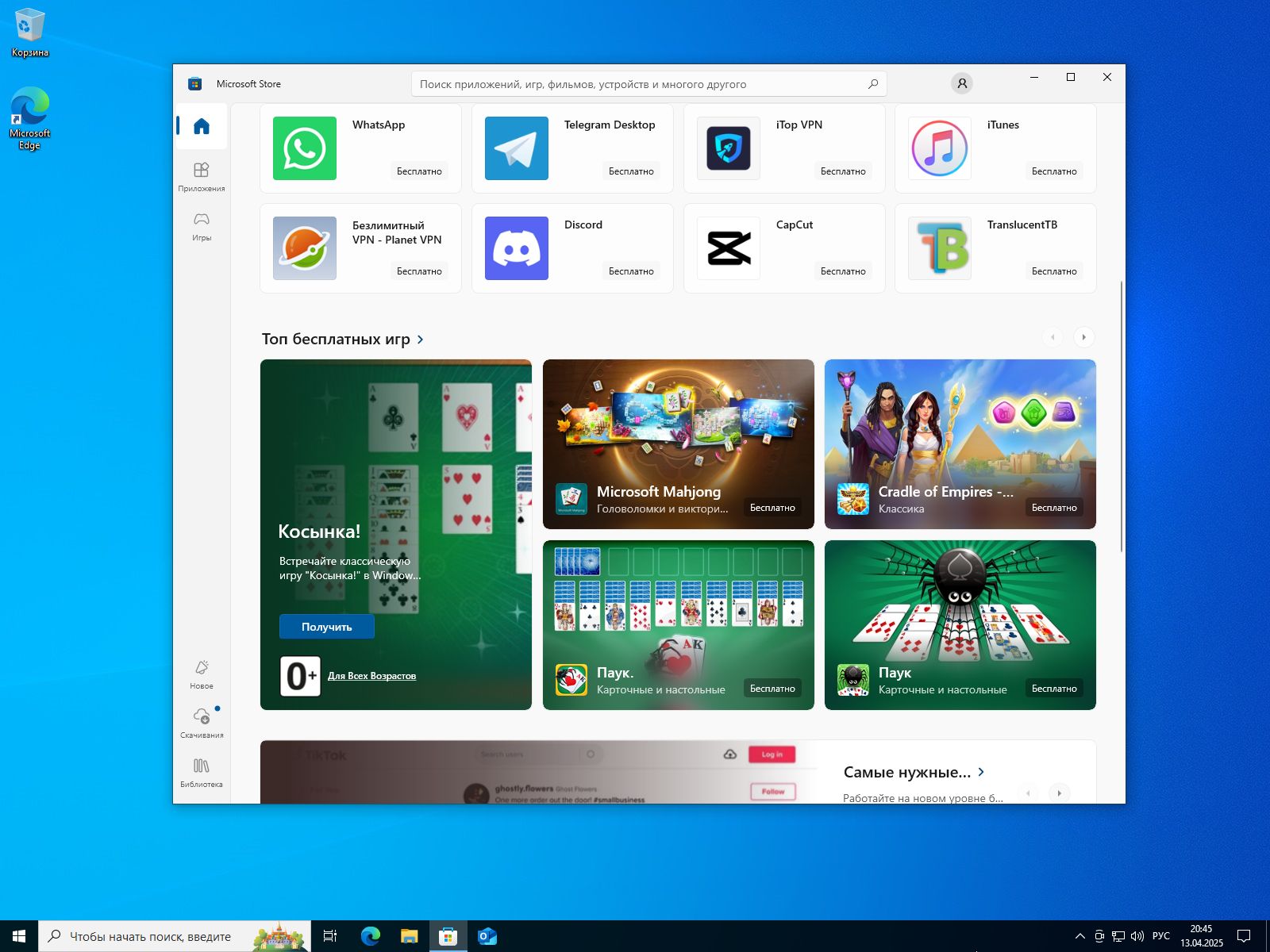Open the Windows Start menu

(19, 936)
